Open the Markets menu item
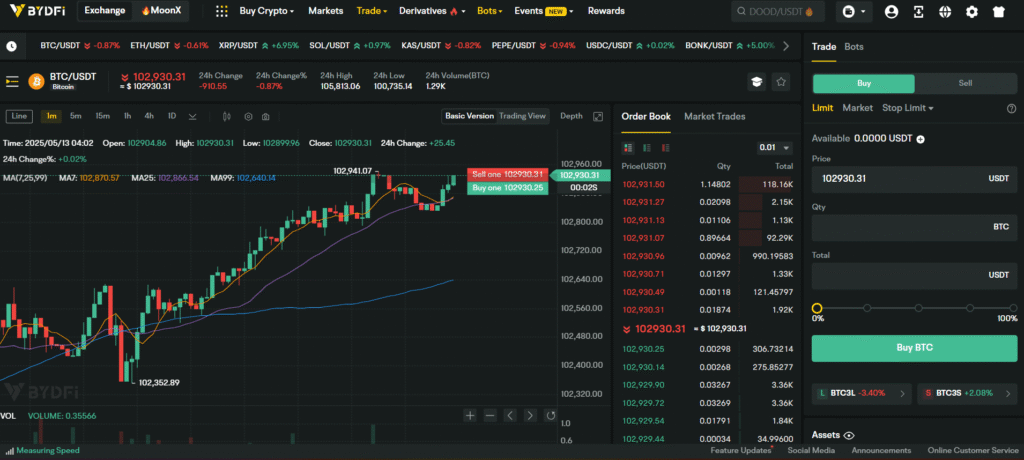1024x460 pixels. [325, 11]
